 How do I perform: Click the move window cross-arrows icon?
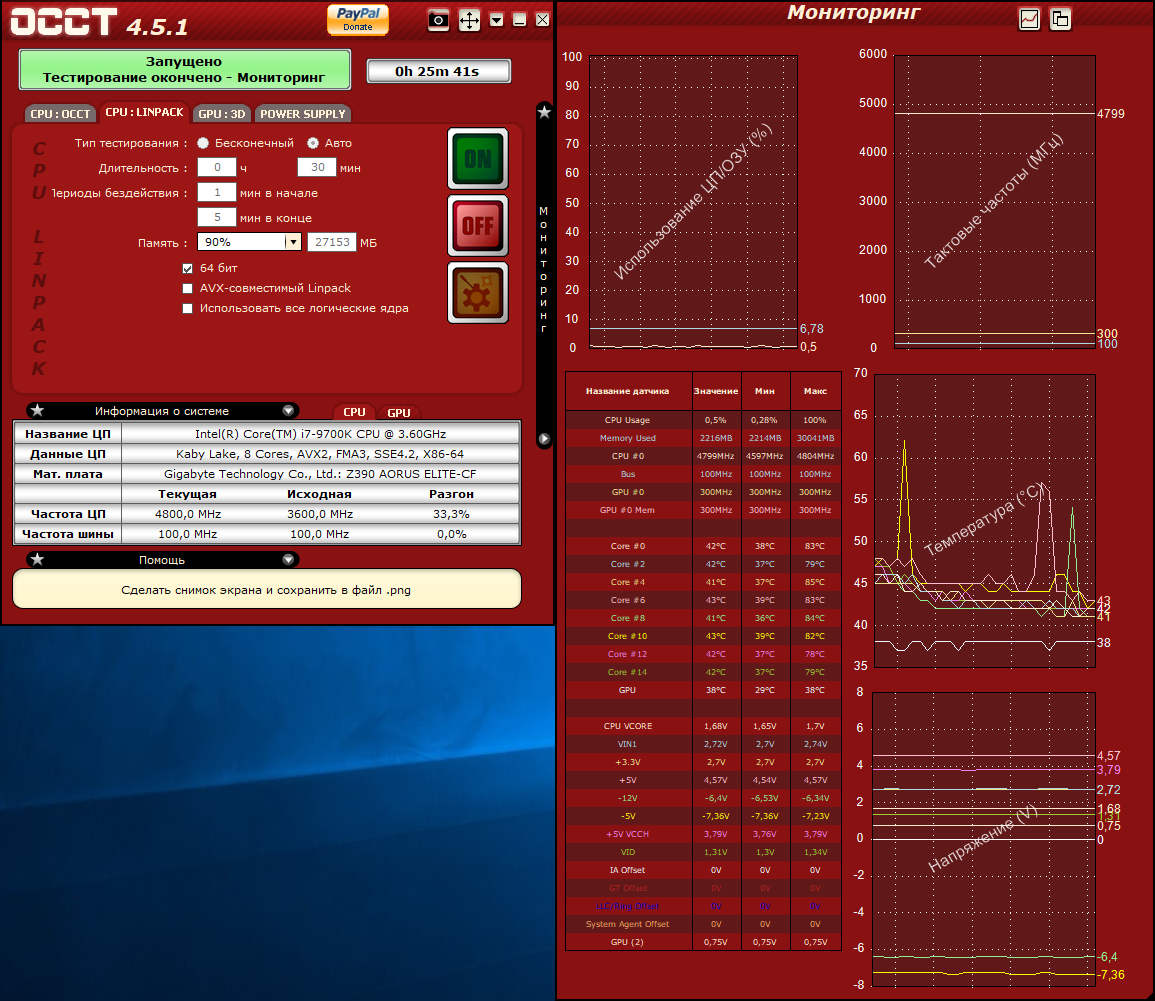tap(469, 20)
